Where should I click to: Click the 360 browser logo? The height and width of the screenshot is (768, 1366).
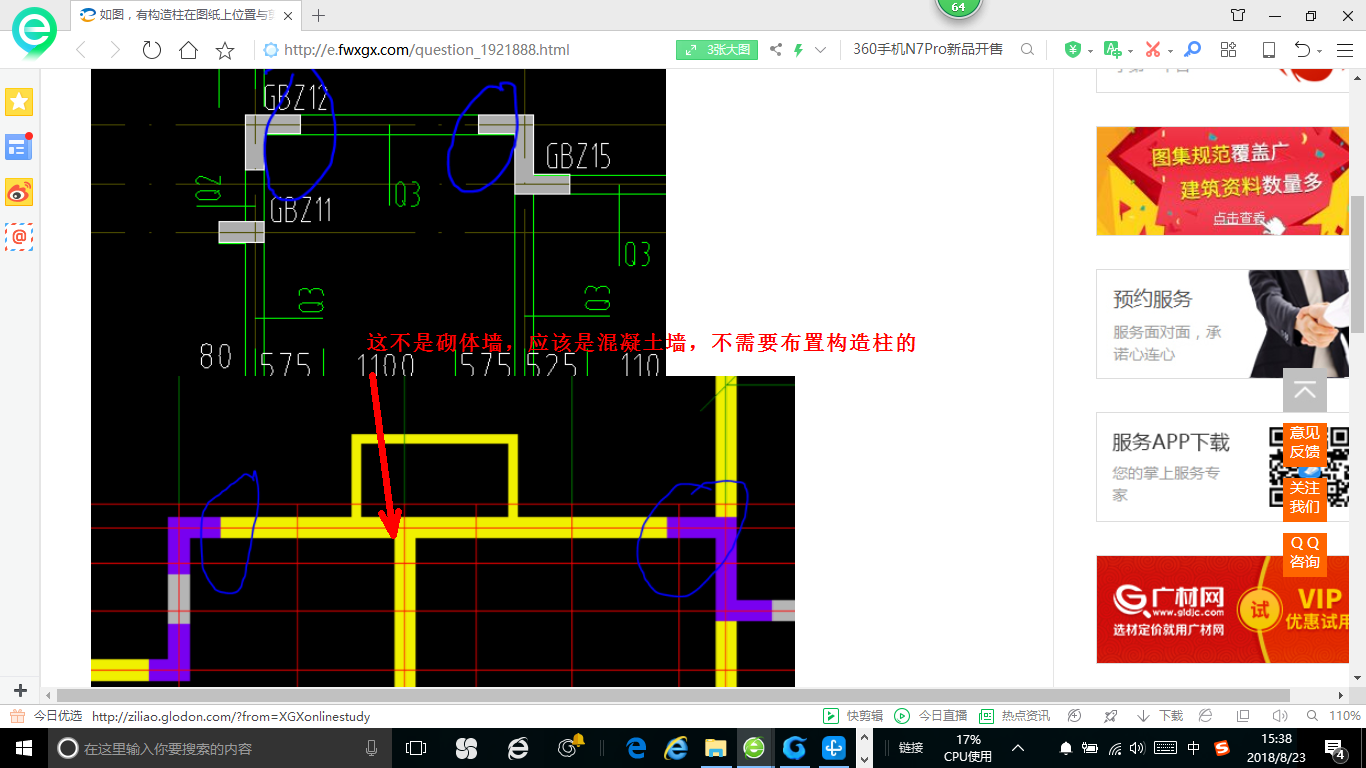pyautogui.click(x=34, y=33)
